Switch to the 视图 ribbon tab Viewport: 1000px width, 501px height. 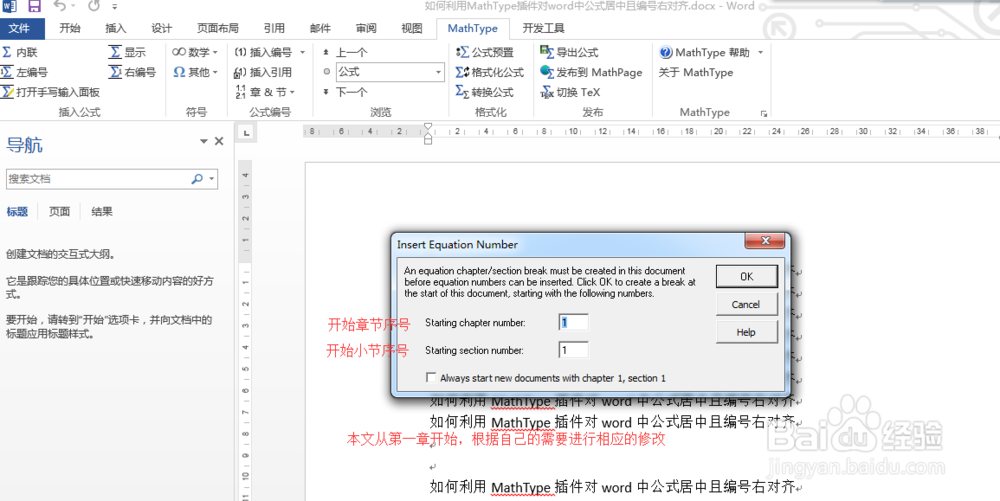tap(412, 28)
